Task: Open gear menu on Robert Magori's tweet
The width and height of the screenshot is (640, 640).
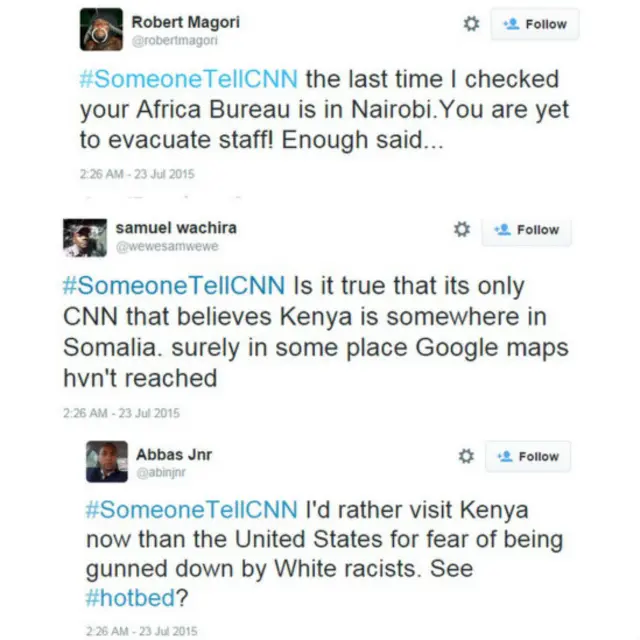Action: (471, 24)
